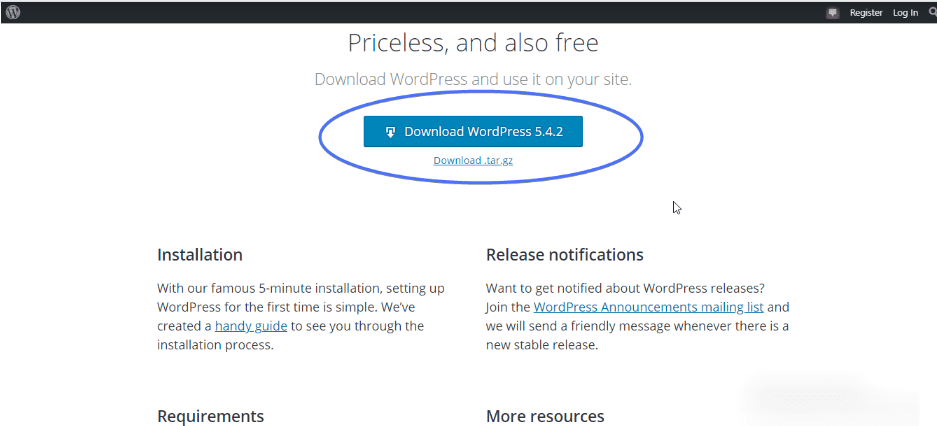Click the Download WordPress 5.4.2 button
Screen dimensions: 937x426
[473, 131]
